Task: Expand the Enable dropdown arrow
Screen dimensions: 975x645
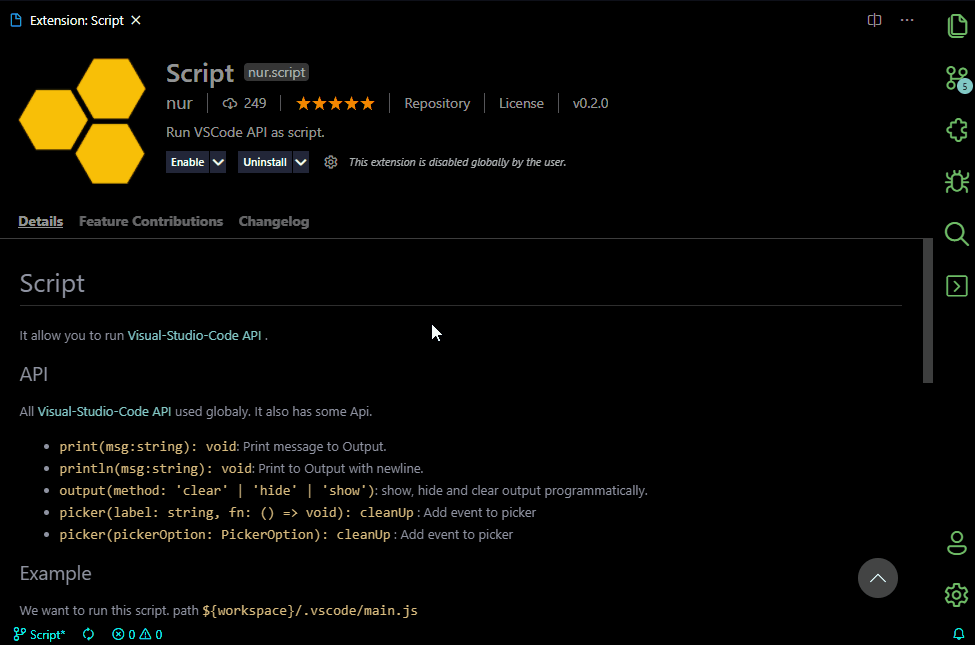Action: (218, 162)
